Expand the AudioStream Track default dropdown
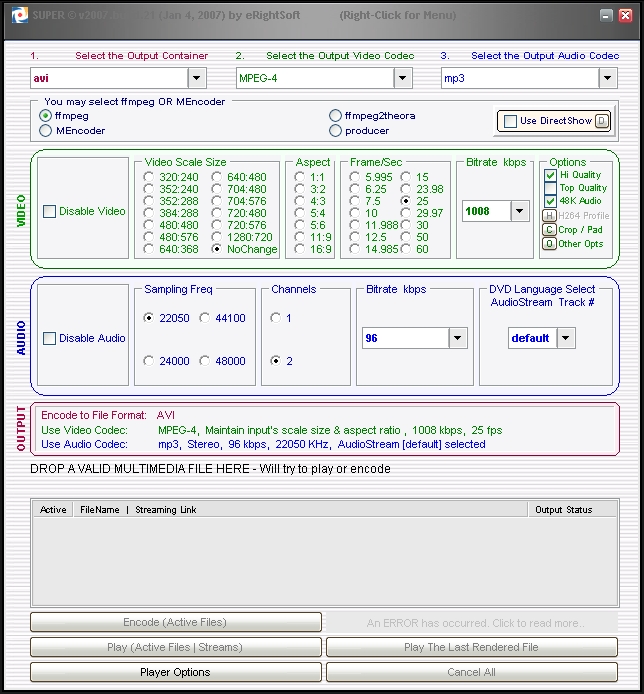 click(x=566, y=338)
